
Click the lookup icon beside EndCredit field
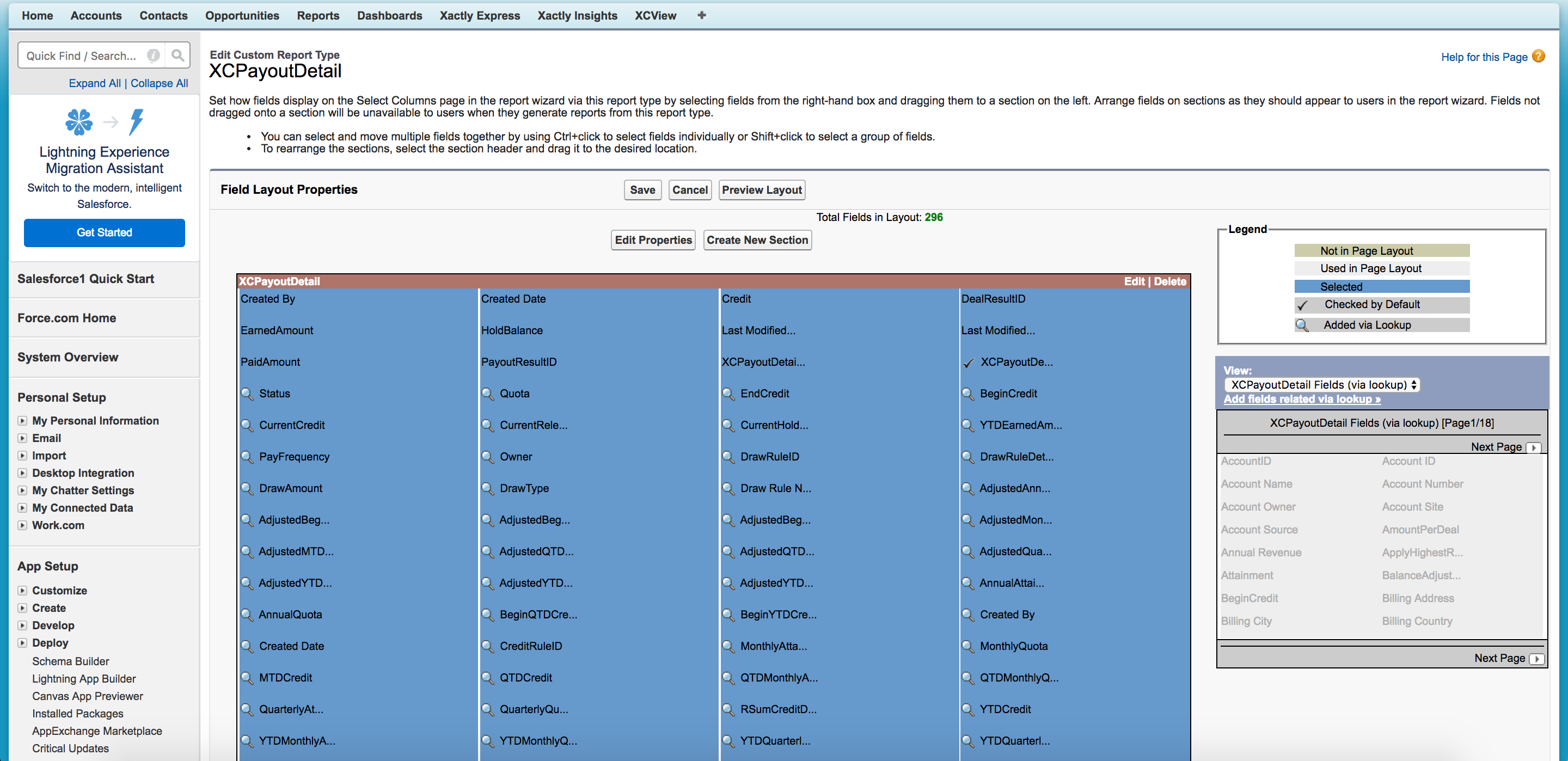point(728,393)
